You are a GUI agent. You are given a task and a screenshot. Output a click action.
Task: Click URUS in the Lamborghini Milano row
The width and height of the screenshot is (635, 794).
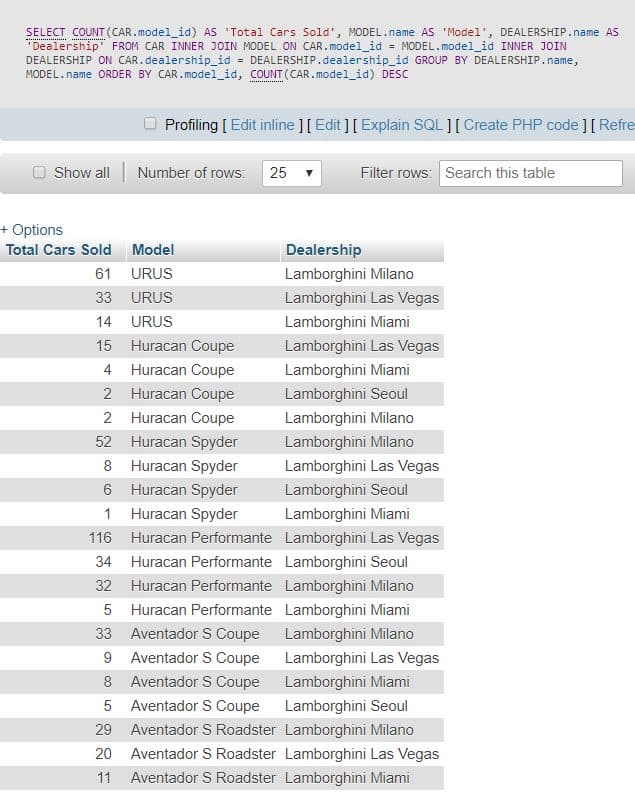pyautogui.click(x=151, y=274)
